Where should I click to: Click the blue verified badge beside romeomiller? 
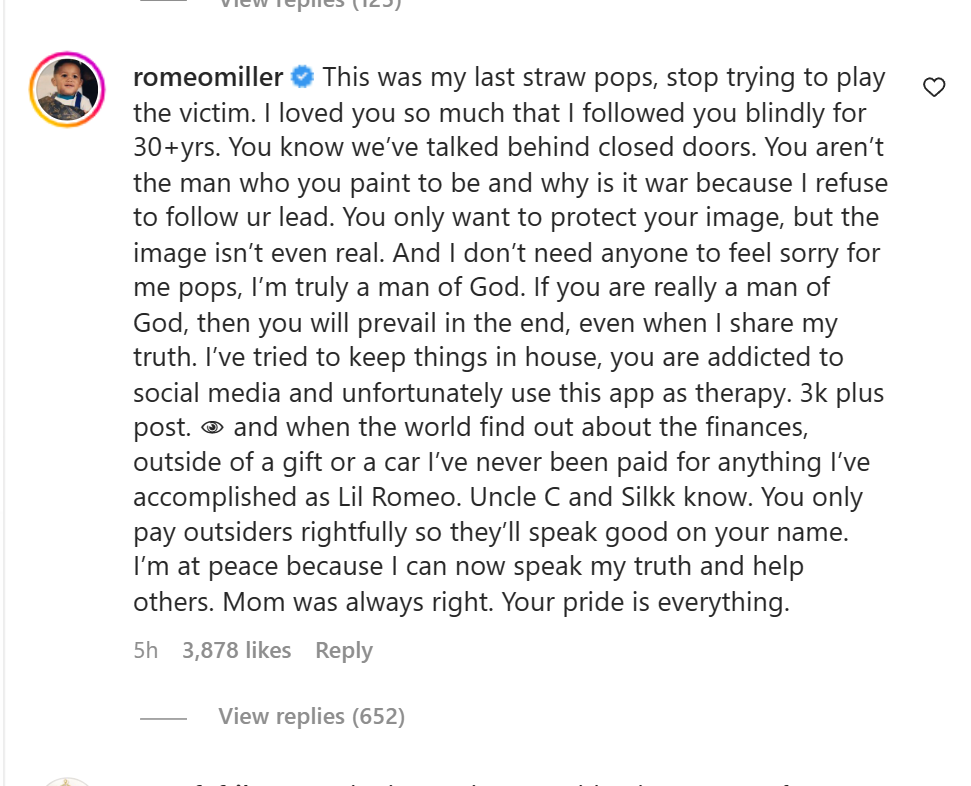click(x=302, y=77)
